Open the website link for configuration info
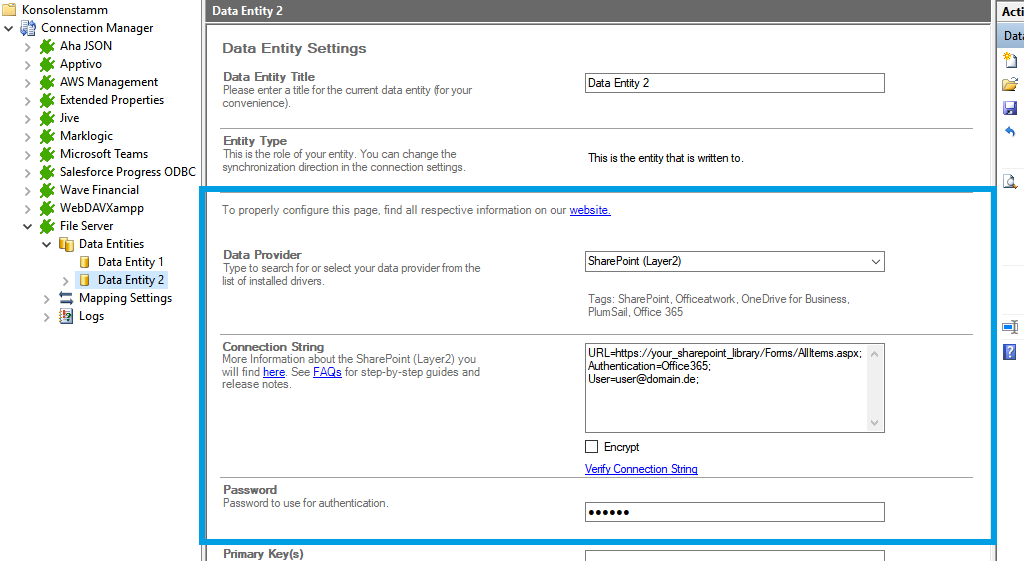1024x561 pixels. click(x=590, y=210)
